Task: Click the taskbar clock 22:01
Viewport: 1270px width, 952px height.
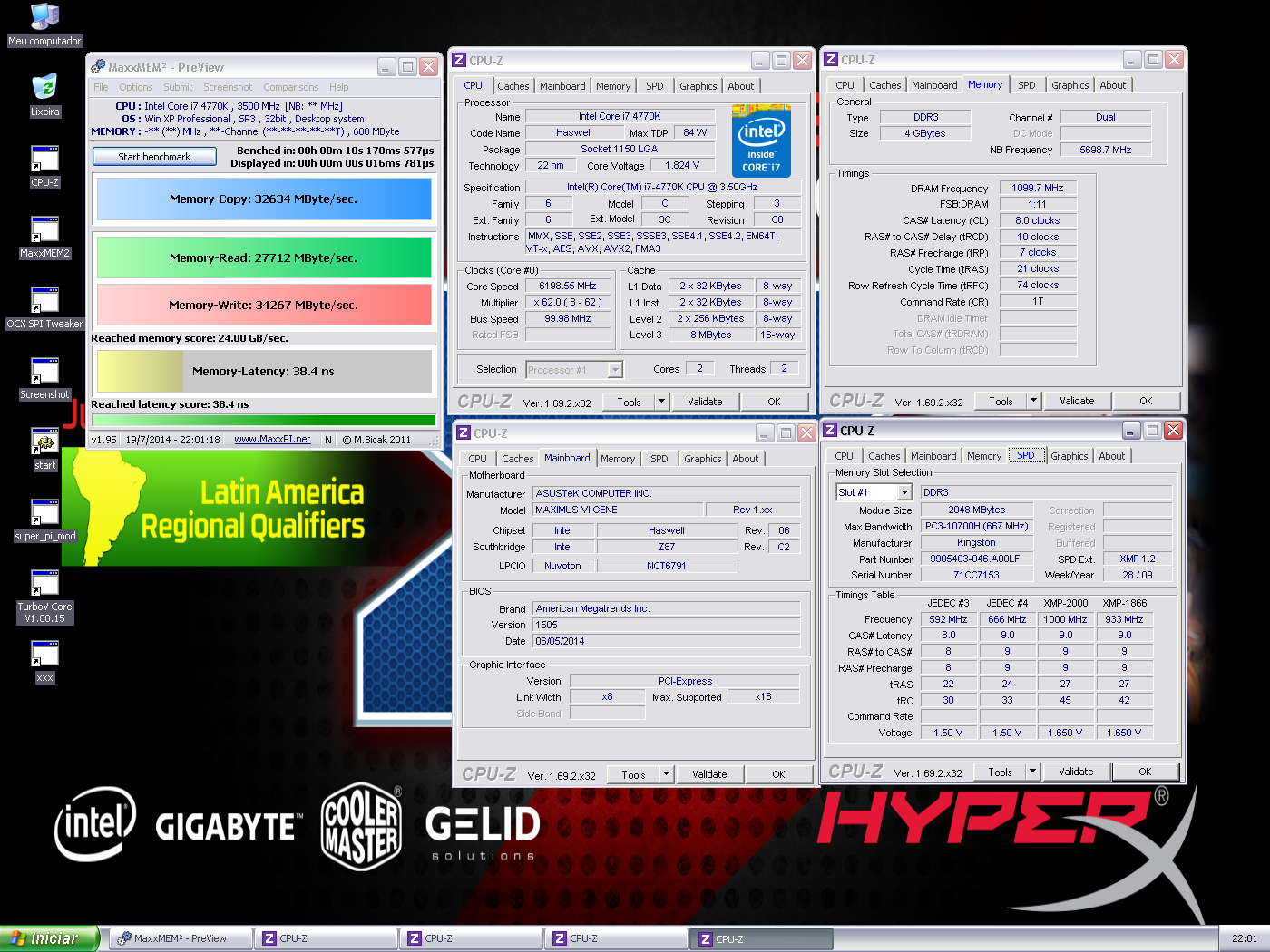Action: pos(1245,938)
